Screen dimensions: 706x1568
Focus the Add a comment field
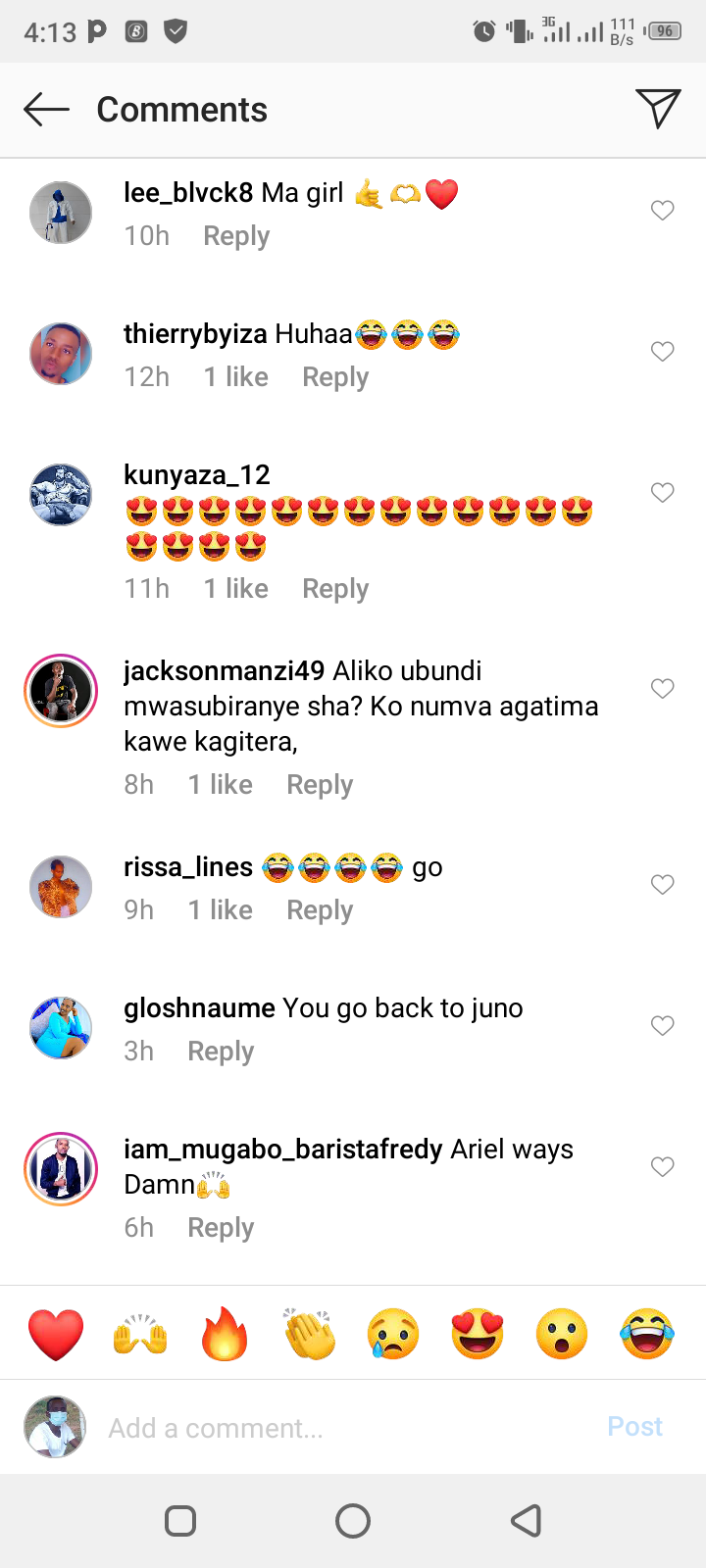[343, 1428]
